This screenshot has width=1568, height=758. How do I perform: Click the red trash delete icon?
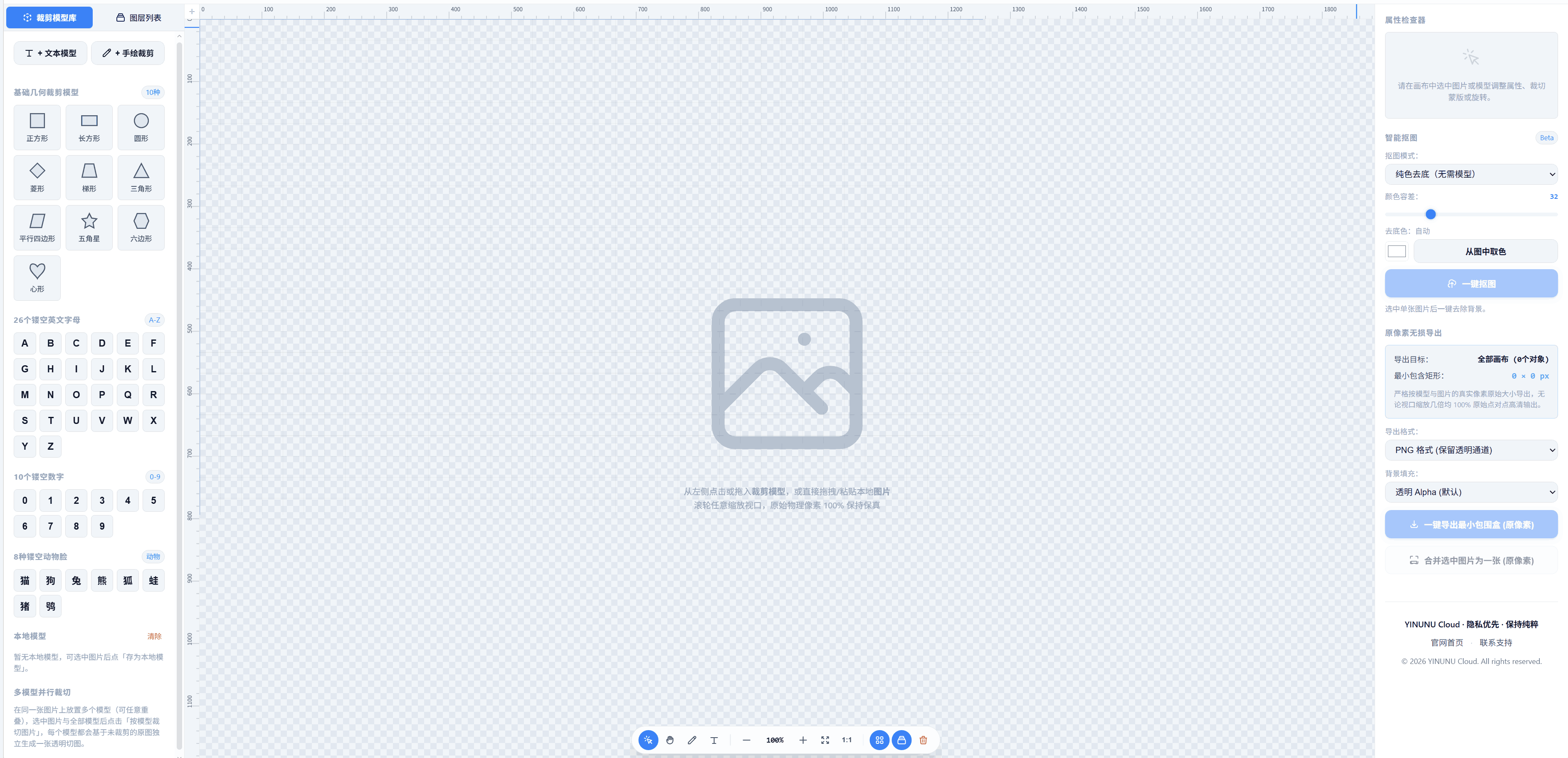(x=924, y=740)
